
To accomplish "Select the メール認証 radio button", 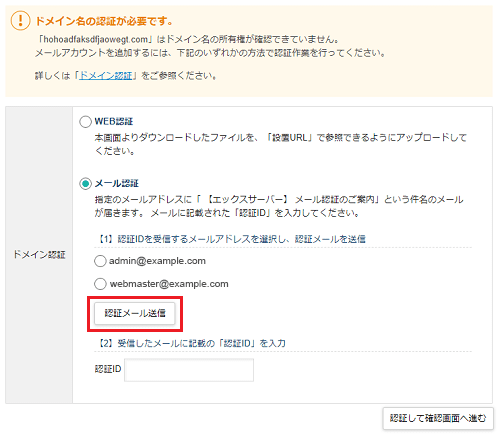I will pos(85,184).
